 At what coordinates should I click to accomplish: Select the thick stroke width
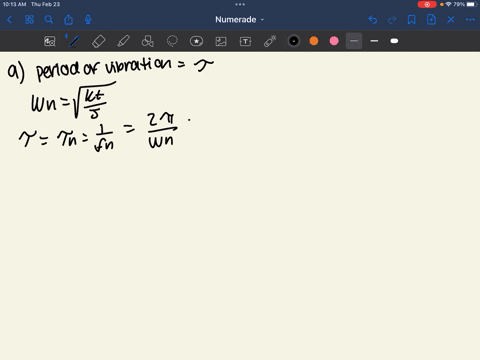[394, 41]
